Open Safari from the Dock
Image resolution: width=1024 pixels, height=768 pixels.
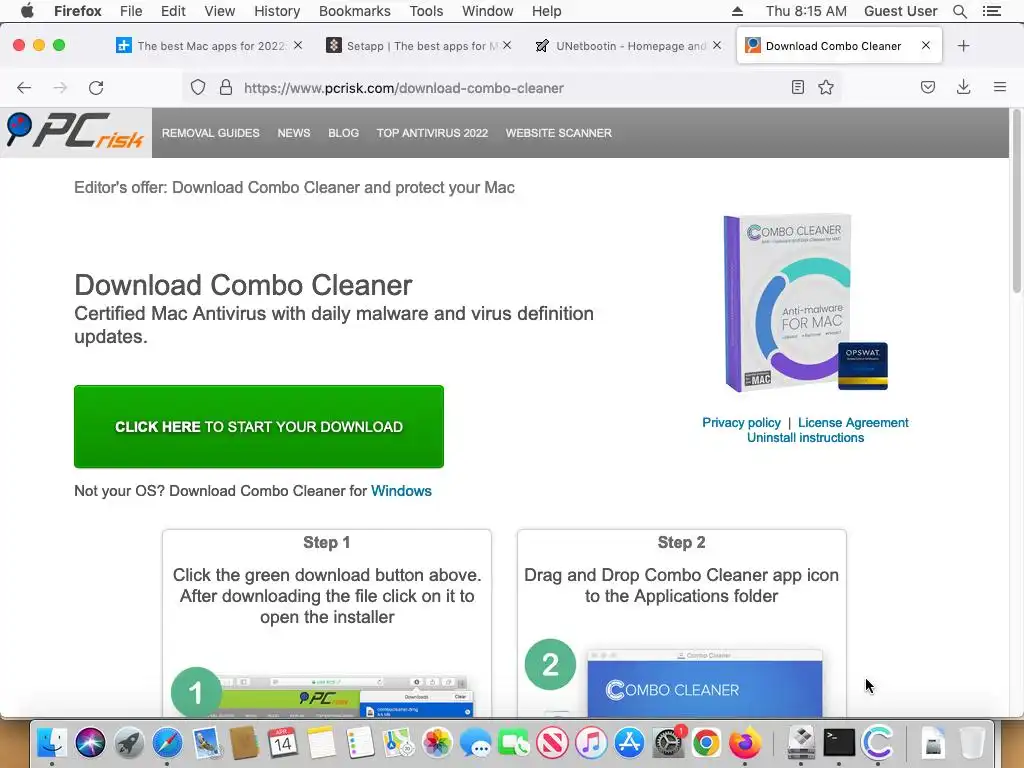coord(167,743)
